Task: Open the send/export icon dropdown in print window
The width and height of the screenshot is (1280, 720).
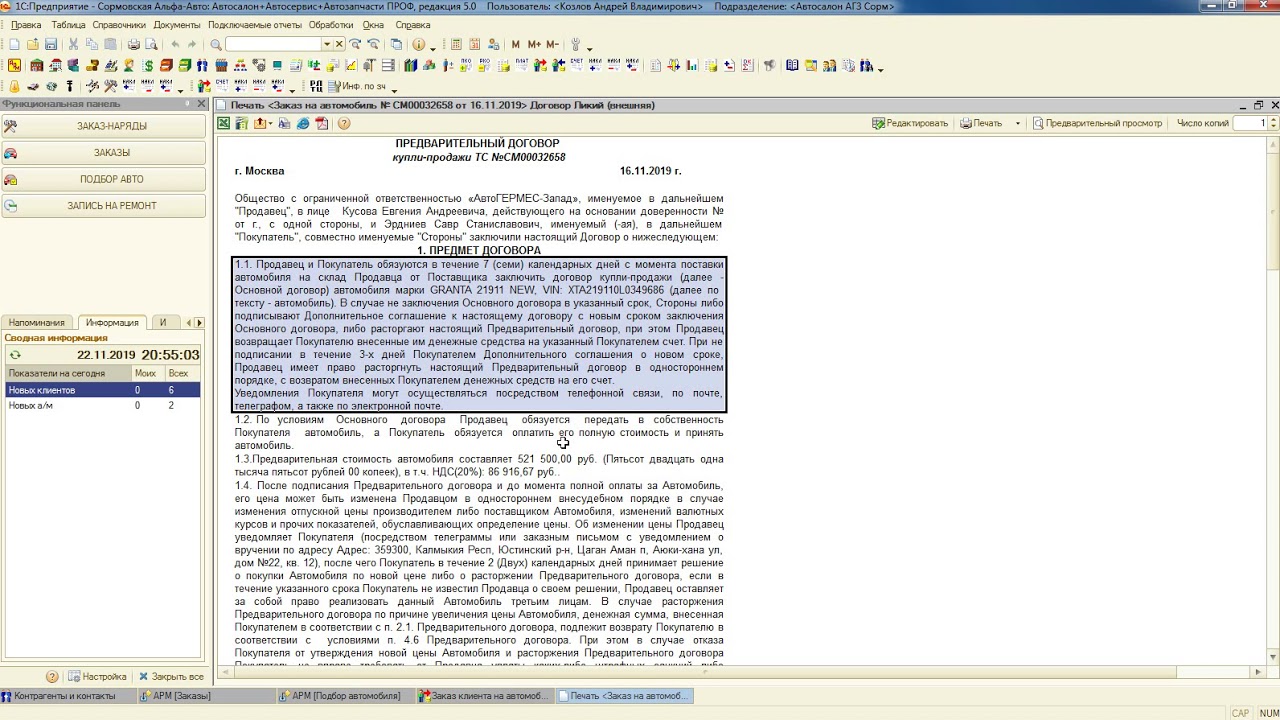Action: tap(270, 123)
